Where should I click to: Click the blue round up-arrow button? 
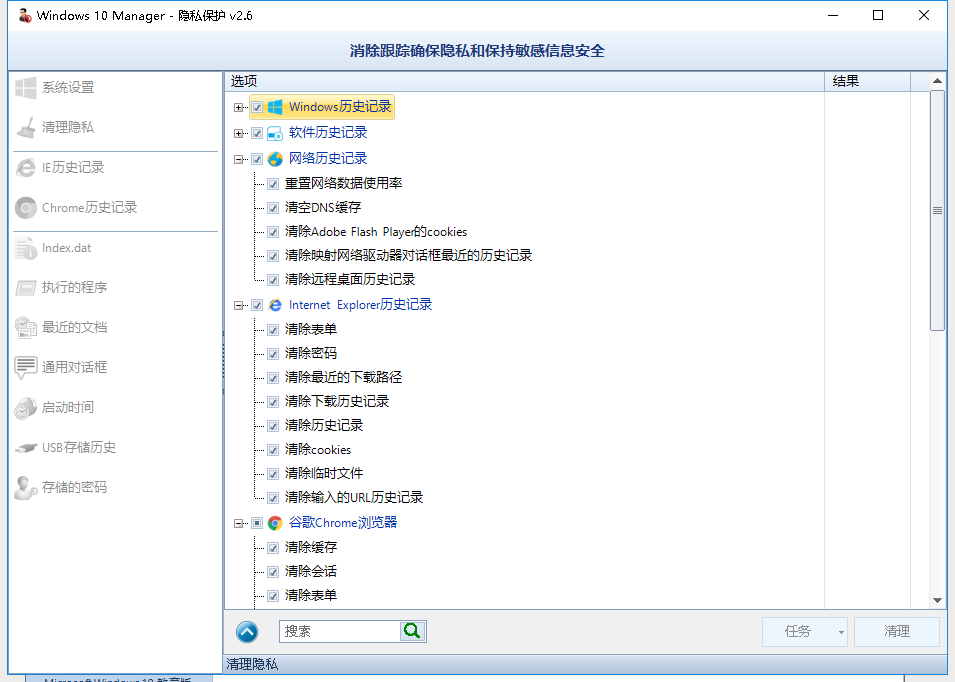coord(247,632)
